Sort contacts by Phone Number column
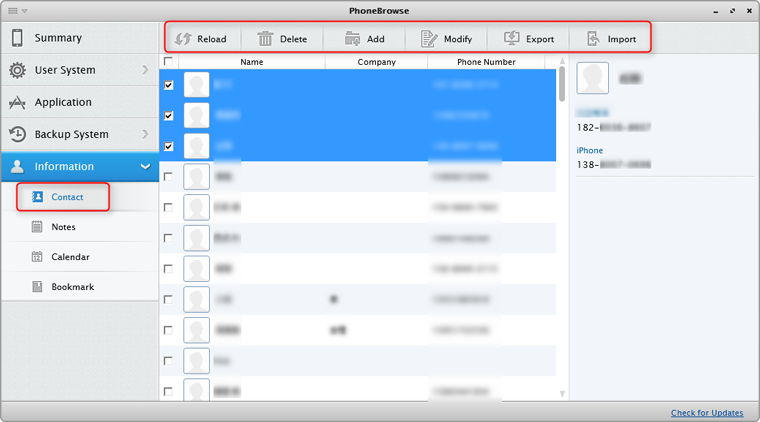 pyautogui.click(x=486, y=62)
